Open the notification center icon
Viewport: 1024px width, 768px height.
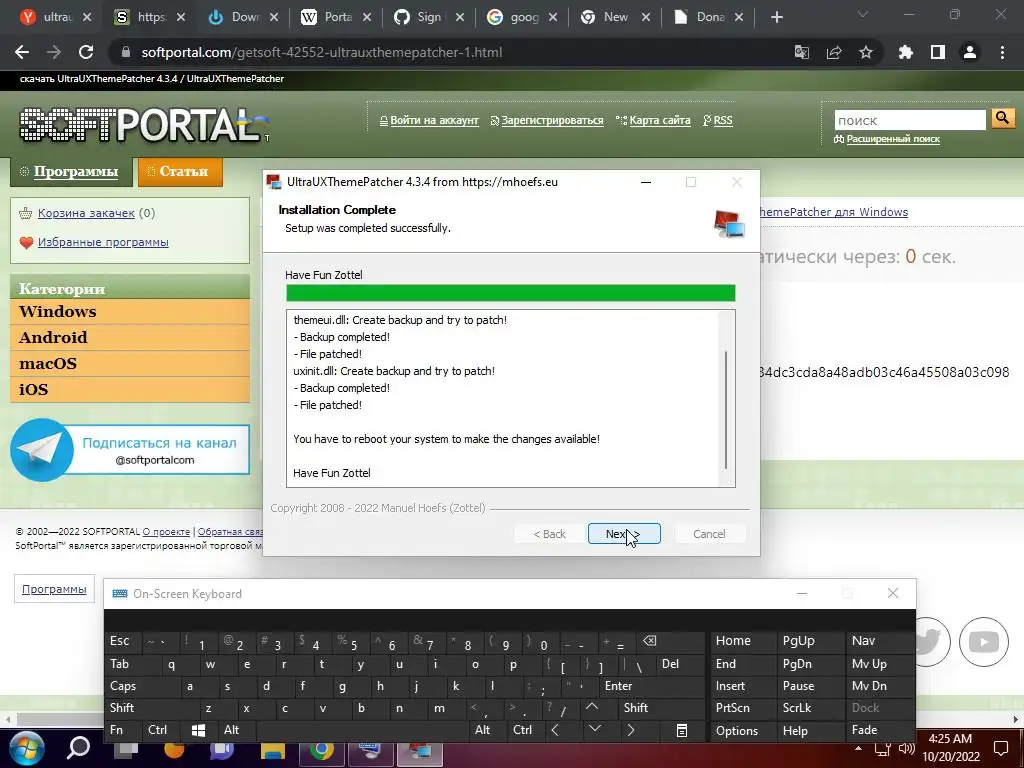(1000, 748)
